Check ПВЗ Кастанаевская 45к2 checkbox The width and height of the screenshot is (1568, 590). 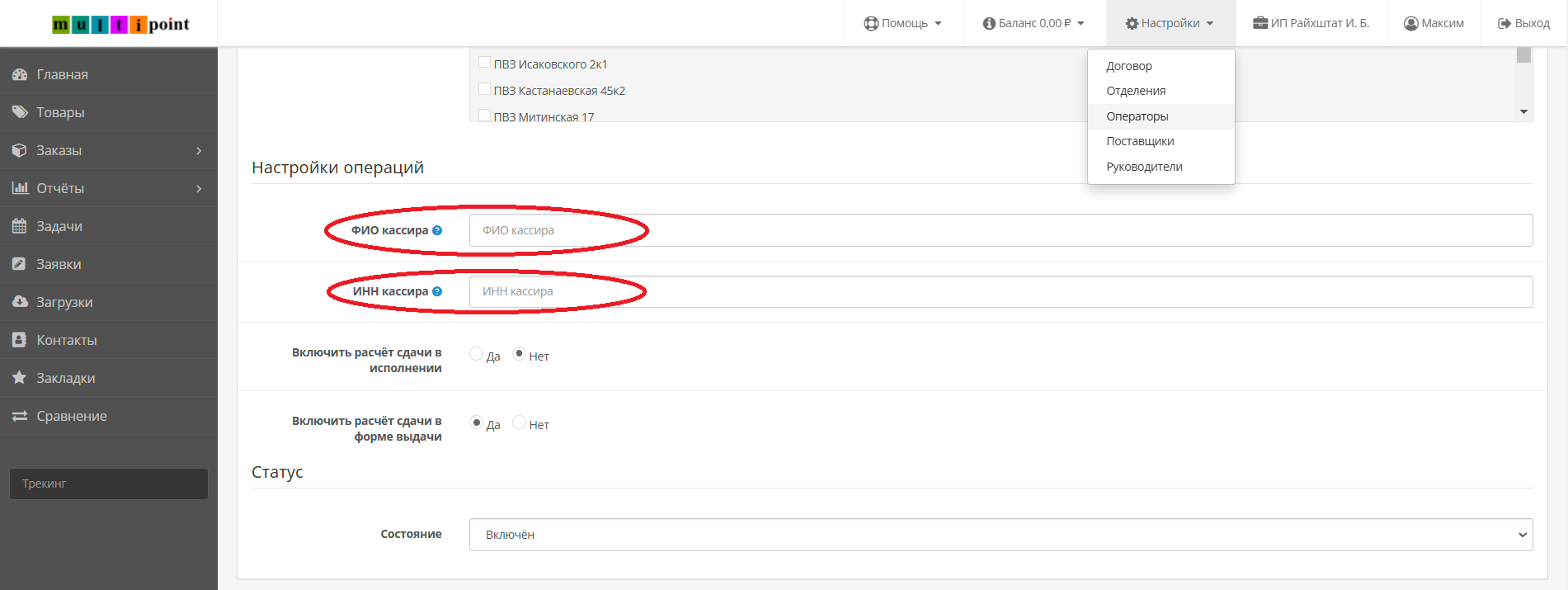point(485,88)
